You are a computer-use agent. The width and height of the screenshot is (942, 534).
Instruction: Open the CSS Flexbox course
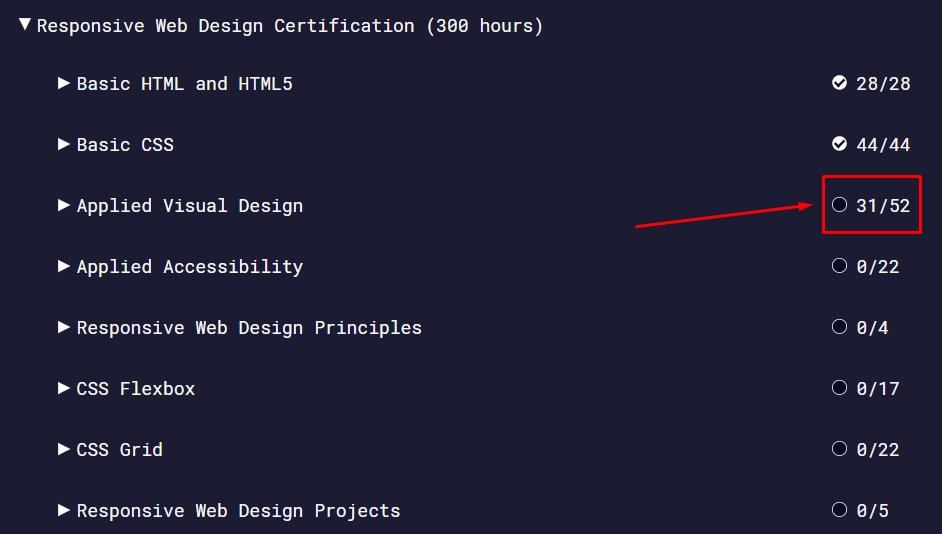click(136, 389)
